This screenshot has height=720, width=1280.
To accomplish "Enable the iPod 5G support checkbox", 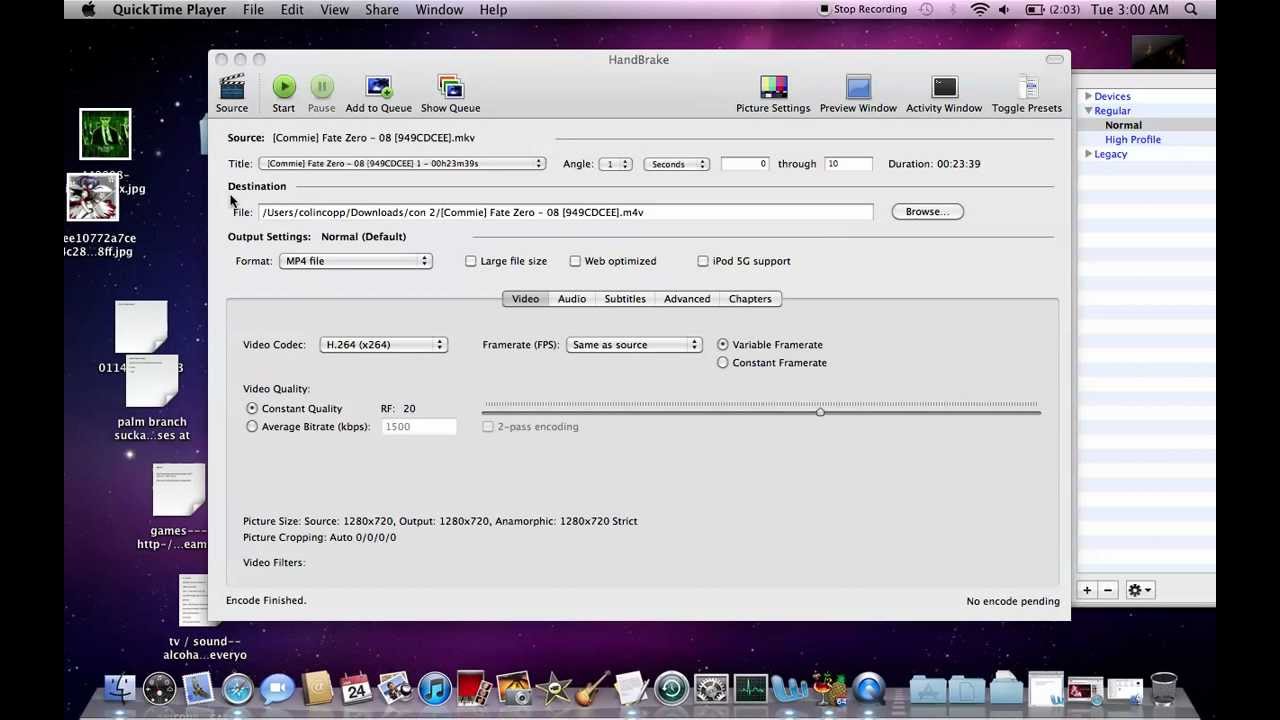I will coord(703,261).
